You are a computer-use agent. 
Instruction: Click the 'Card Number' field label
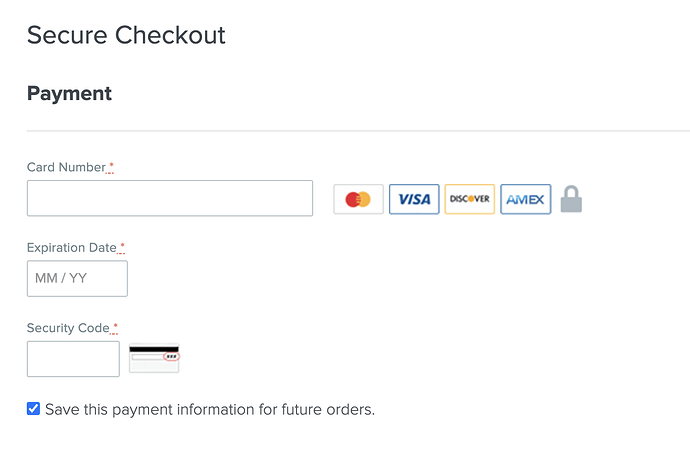pyautogui.click(x=66, y=167)
